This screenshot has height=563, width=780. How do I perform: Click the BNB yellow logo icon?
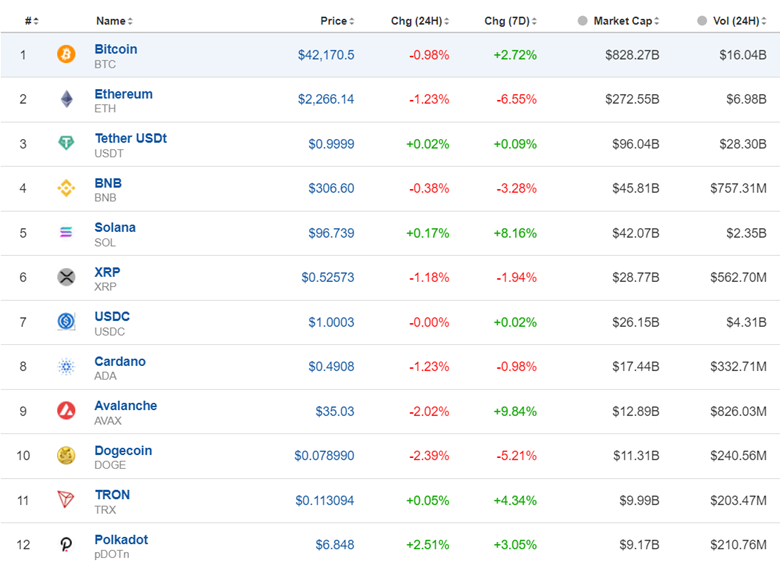[66, 188]
